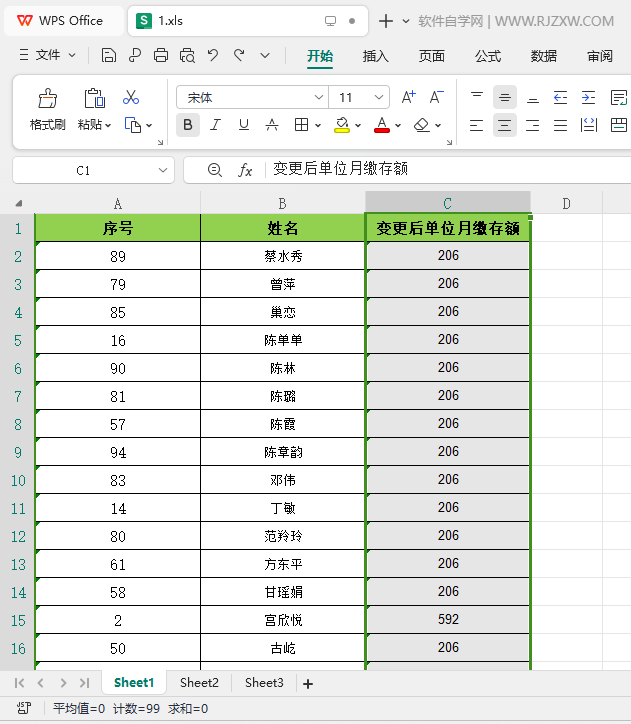The image size is (631, 724).
Task: Click the wrap text icon
Action: 618,97
